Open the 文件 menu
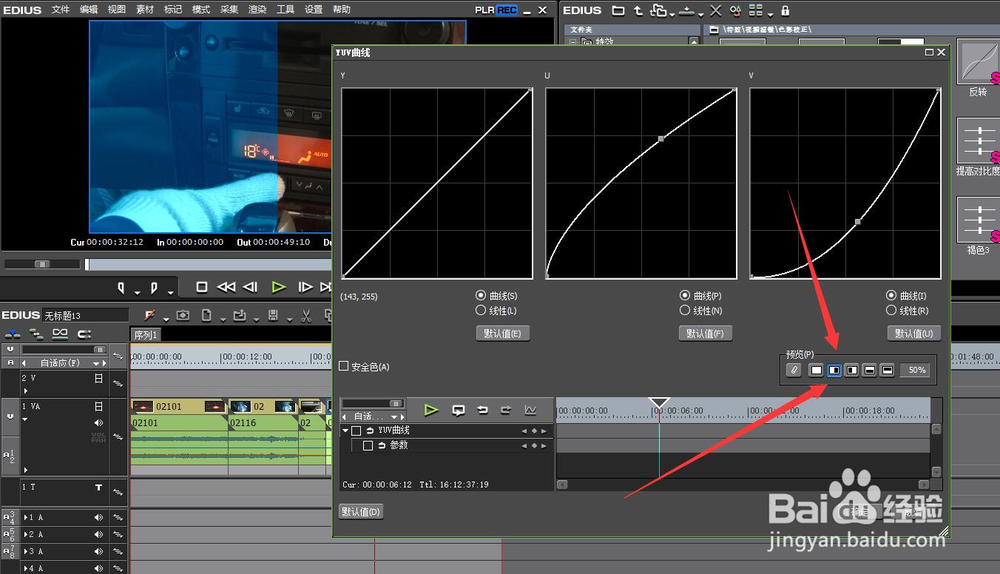Image resolution: width=1000 pixels, height=574 pixels. click(x=61, y=10)
